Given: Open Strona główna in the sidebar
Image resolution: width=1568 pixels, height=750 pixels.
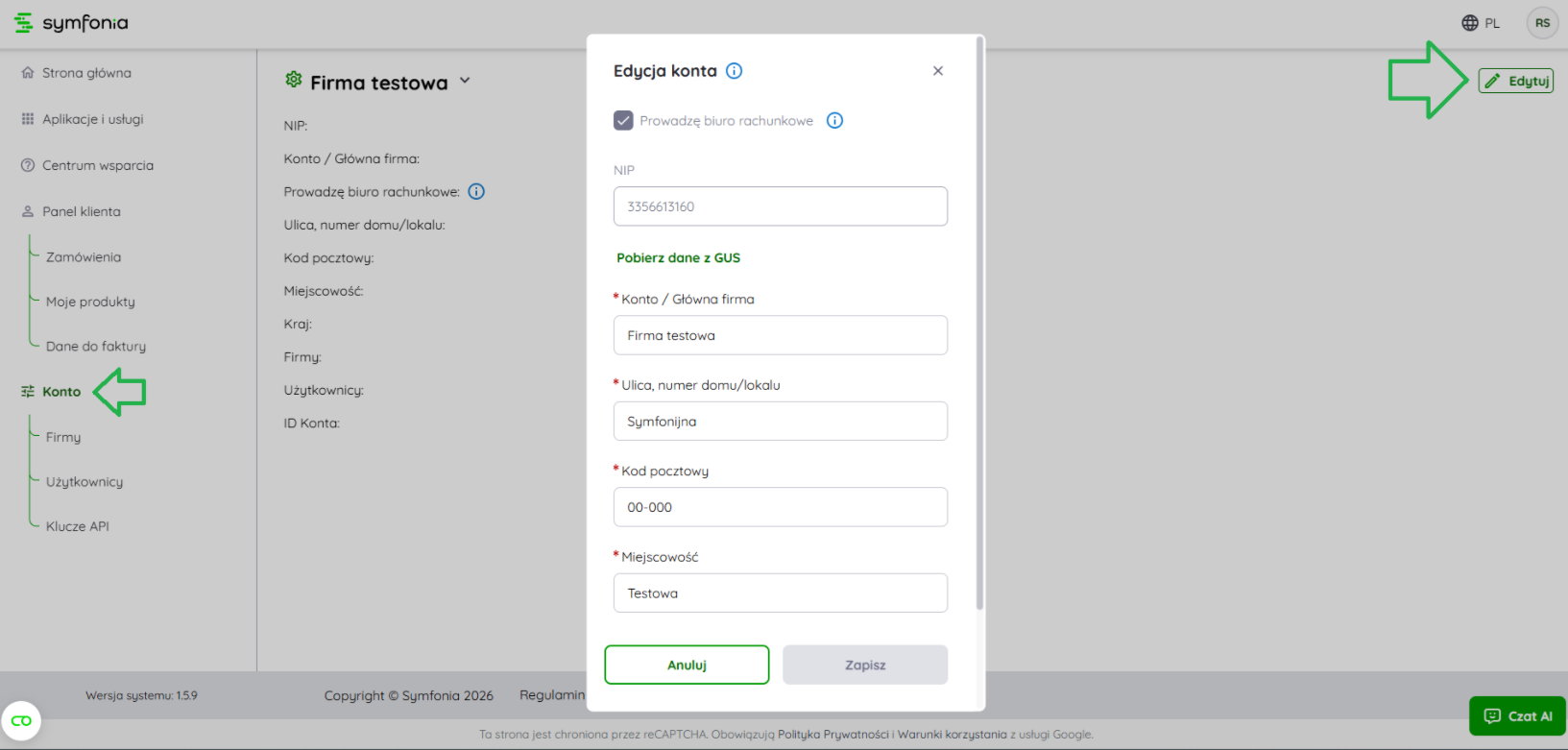Looking at the screenshot, I should (86, 73).
